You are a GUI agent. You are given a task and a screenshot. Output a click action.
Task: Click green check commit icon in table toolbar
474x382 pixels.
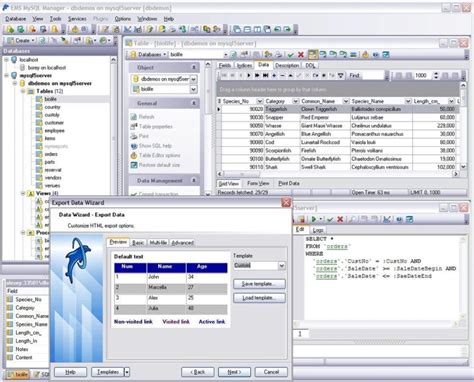(290, 54)
